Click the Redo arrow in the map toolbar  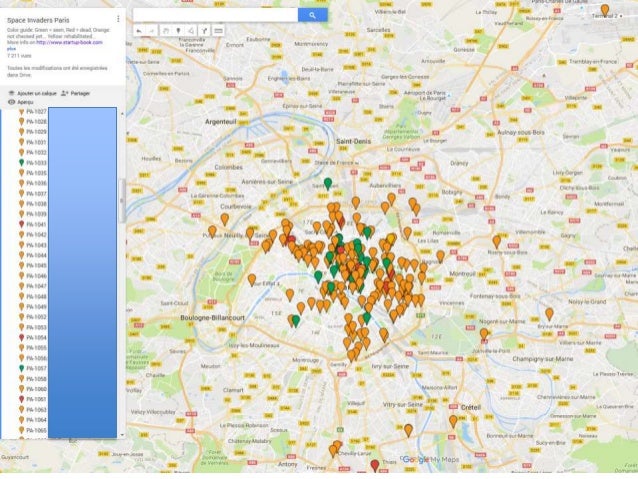[x=152, y=31]
